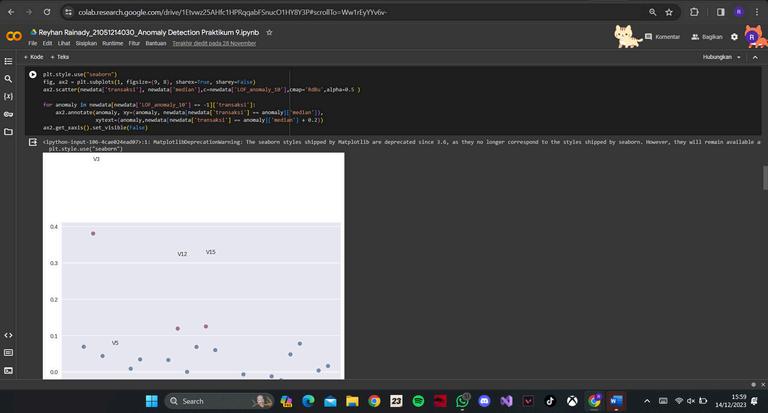
Task: View site information icon
Action: pyautogui.click(x=69, y=12)
